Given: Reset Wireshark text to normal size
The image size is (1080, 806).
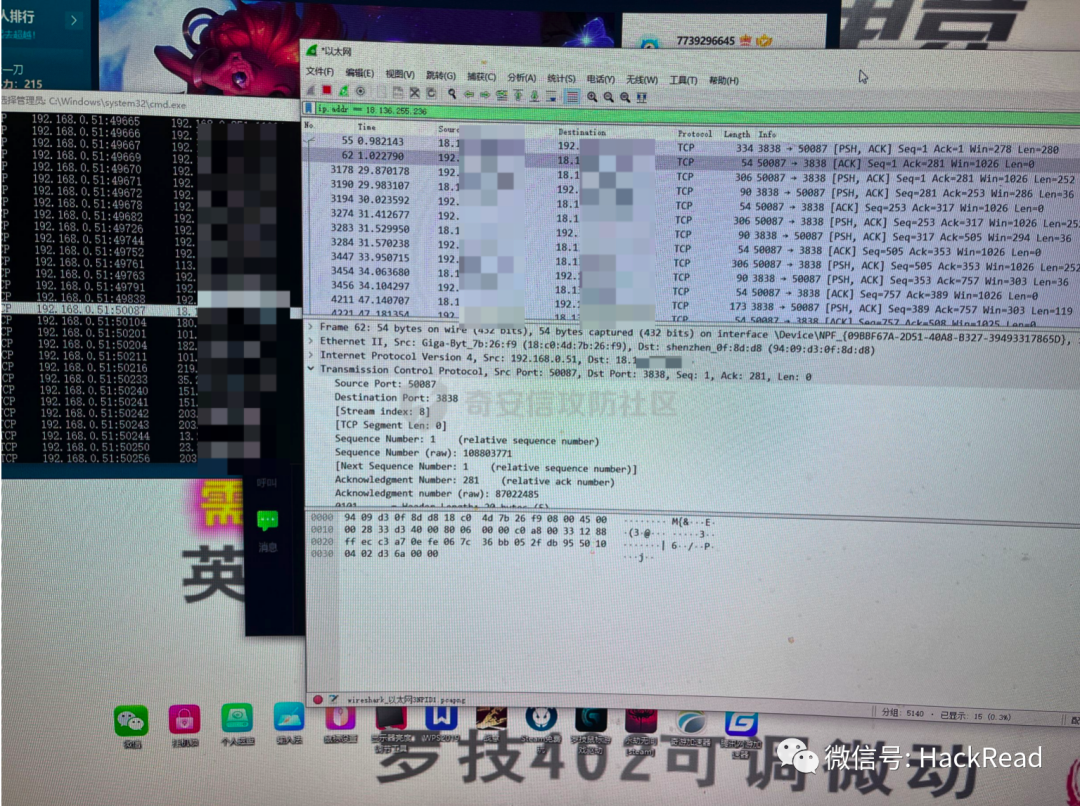Looking at the screenshot, I should click(625, 98).
